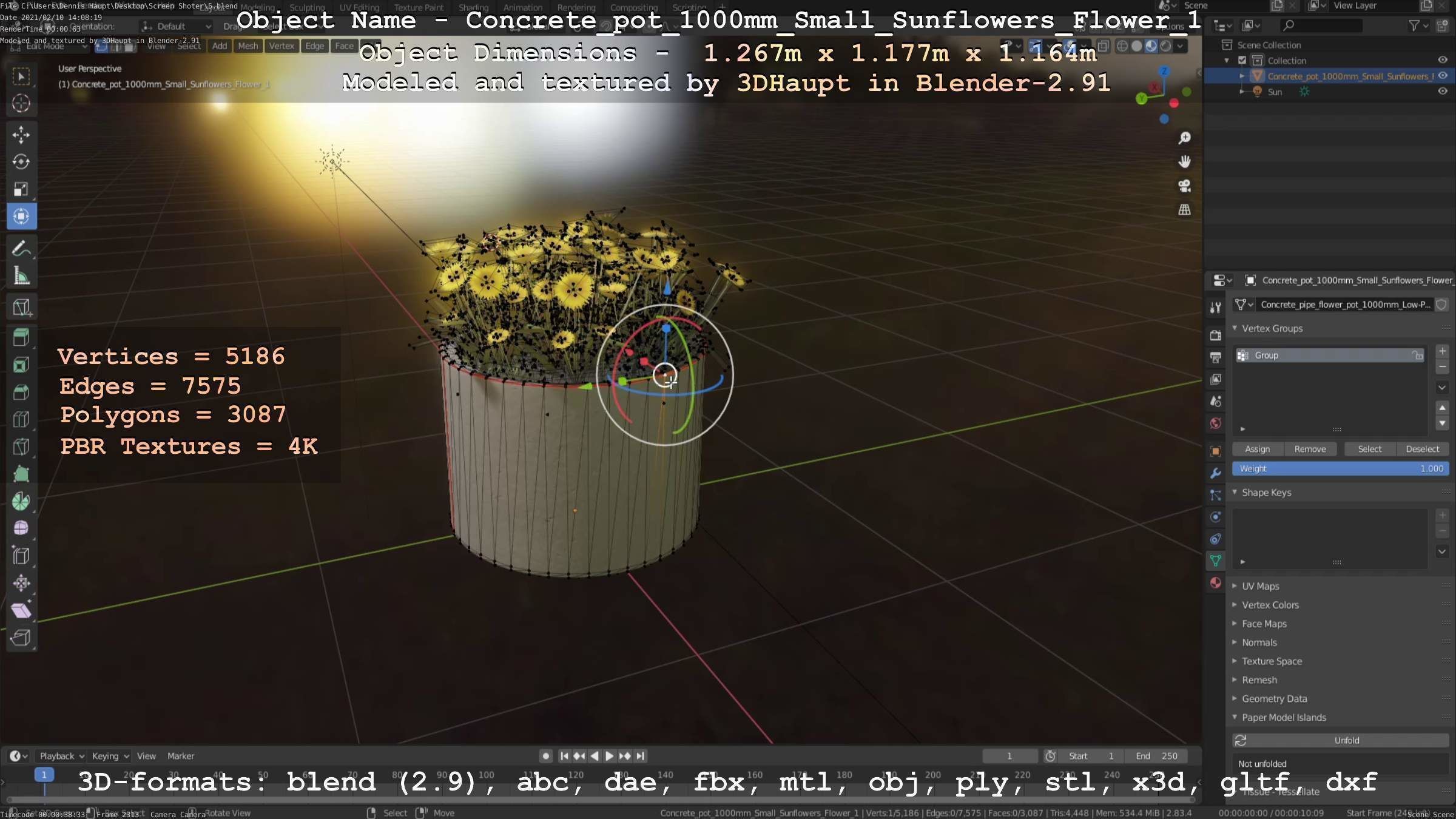Adjust the vertex group Weight slider

pyautogui.click(x=1341, y=468)
